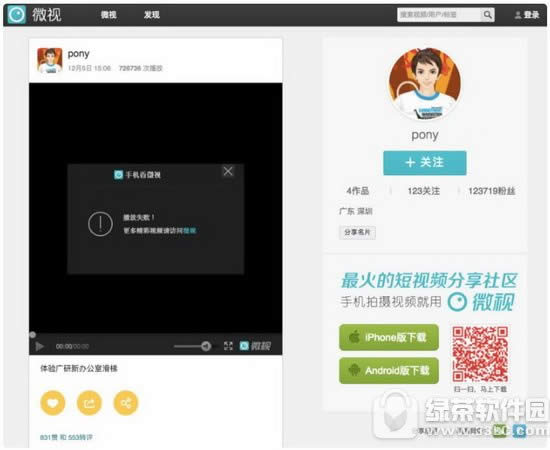Click the magnifier search icon

(x=488, y=15)
